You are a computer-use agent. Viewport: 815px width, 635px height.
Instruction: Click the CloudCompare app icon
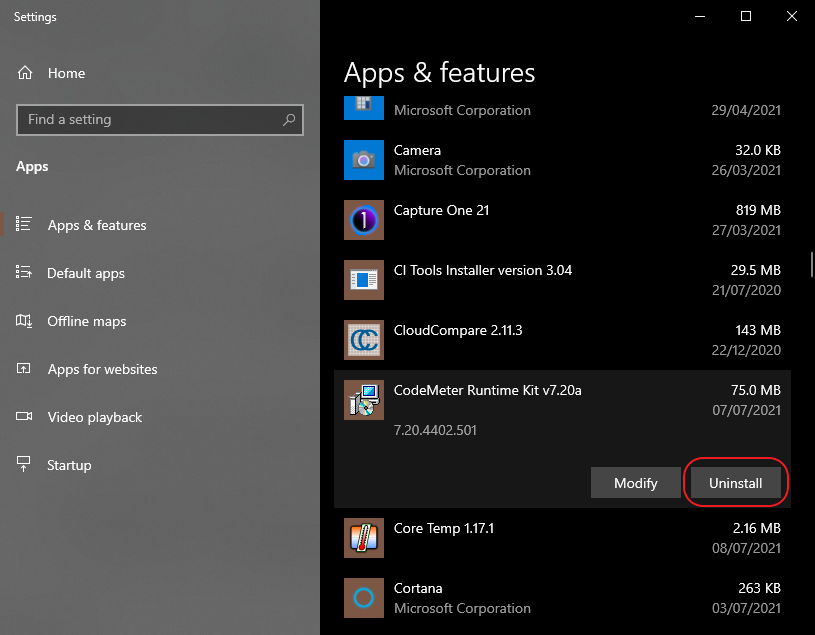[364, 340]
